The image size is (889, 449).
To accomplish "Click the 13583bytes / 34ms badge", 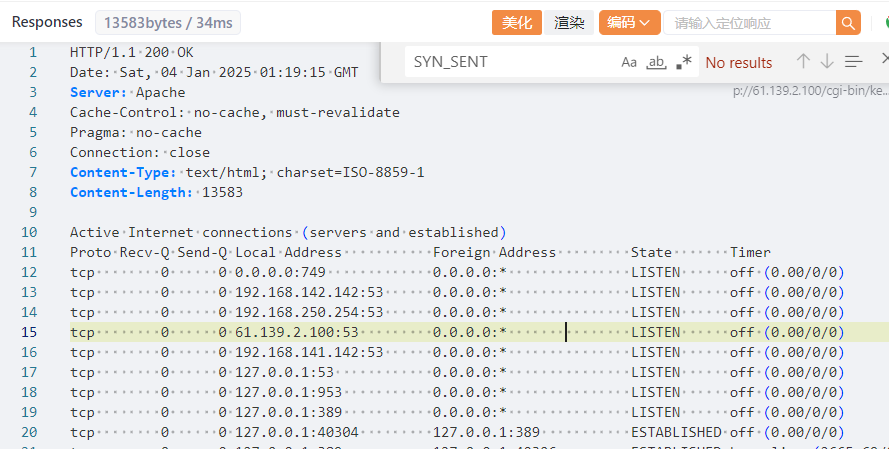I will point(168,23).
